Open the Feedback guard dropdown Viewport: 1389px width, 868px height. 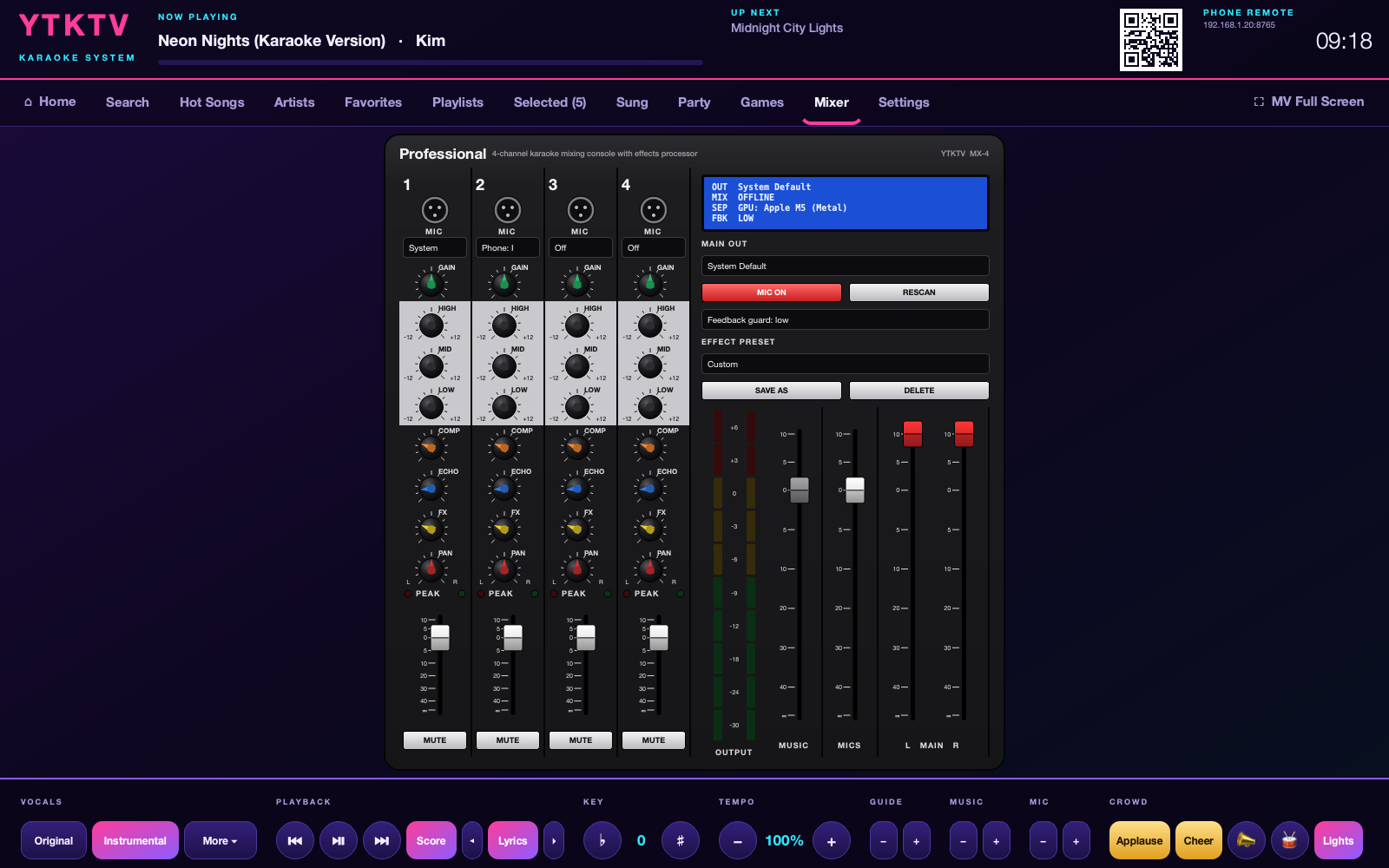[x=846, y=319]
